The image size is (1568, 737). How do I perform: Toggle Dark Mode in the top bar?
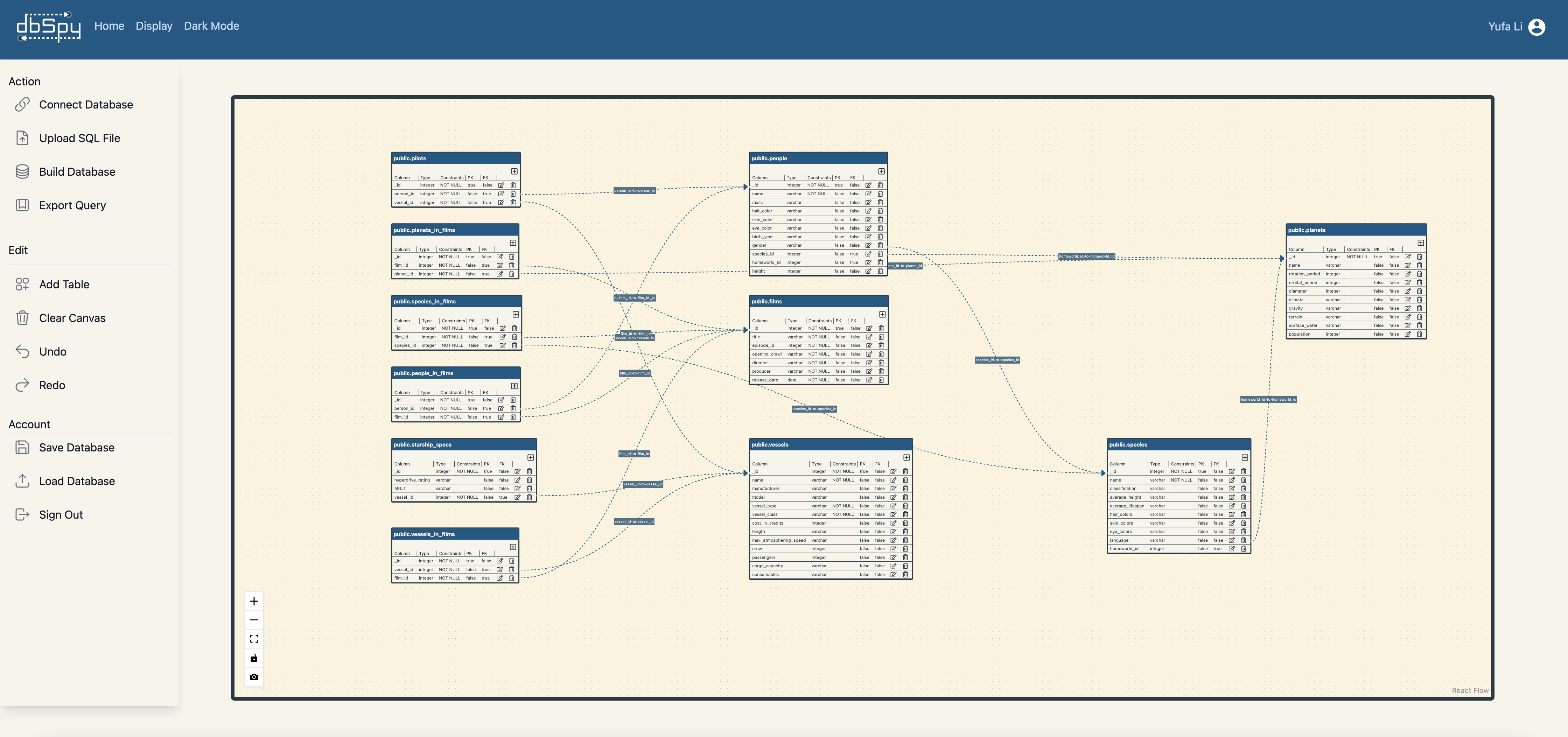pos(211,26)
